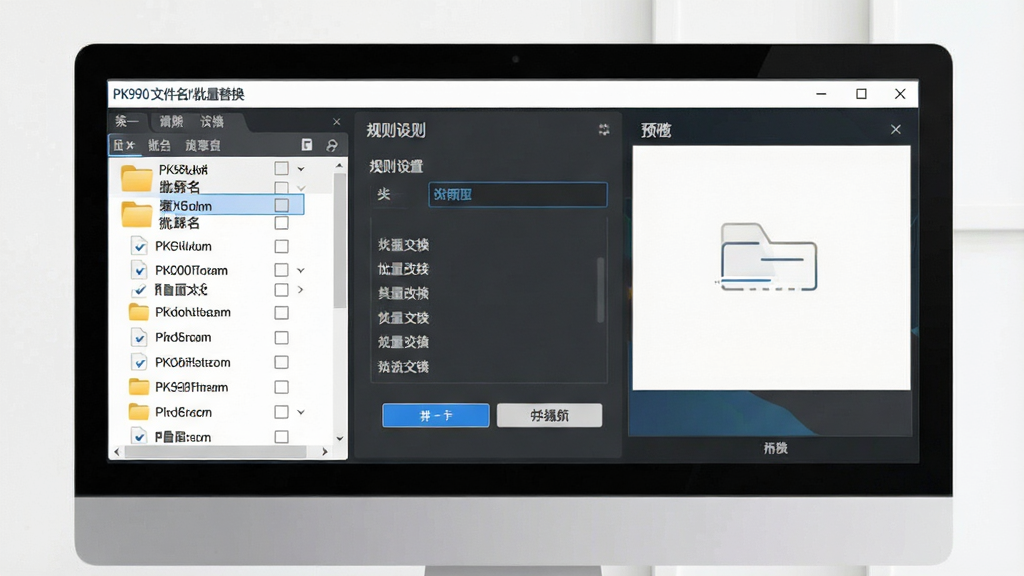The width and height of the screenshot is (1024, 576).
Task: Click the file icon beside PK08ihlatrom
Action: click(x=138, y=362)
